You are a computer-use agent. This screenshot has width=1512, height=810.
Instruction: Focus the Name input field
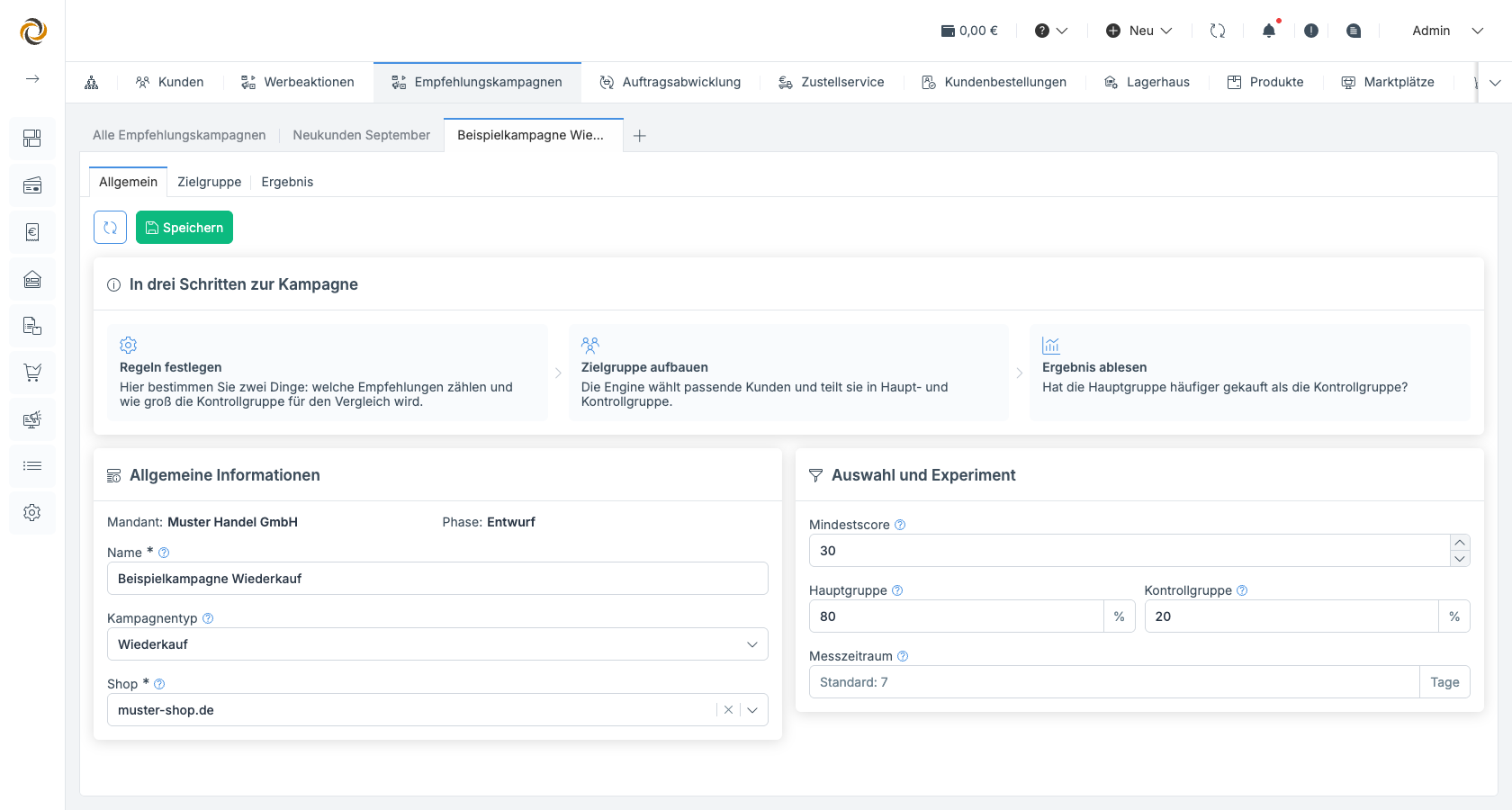pyautogui.click(x=437, y=579)
